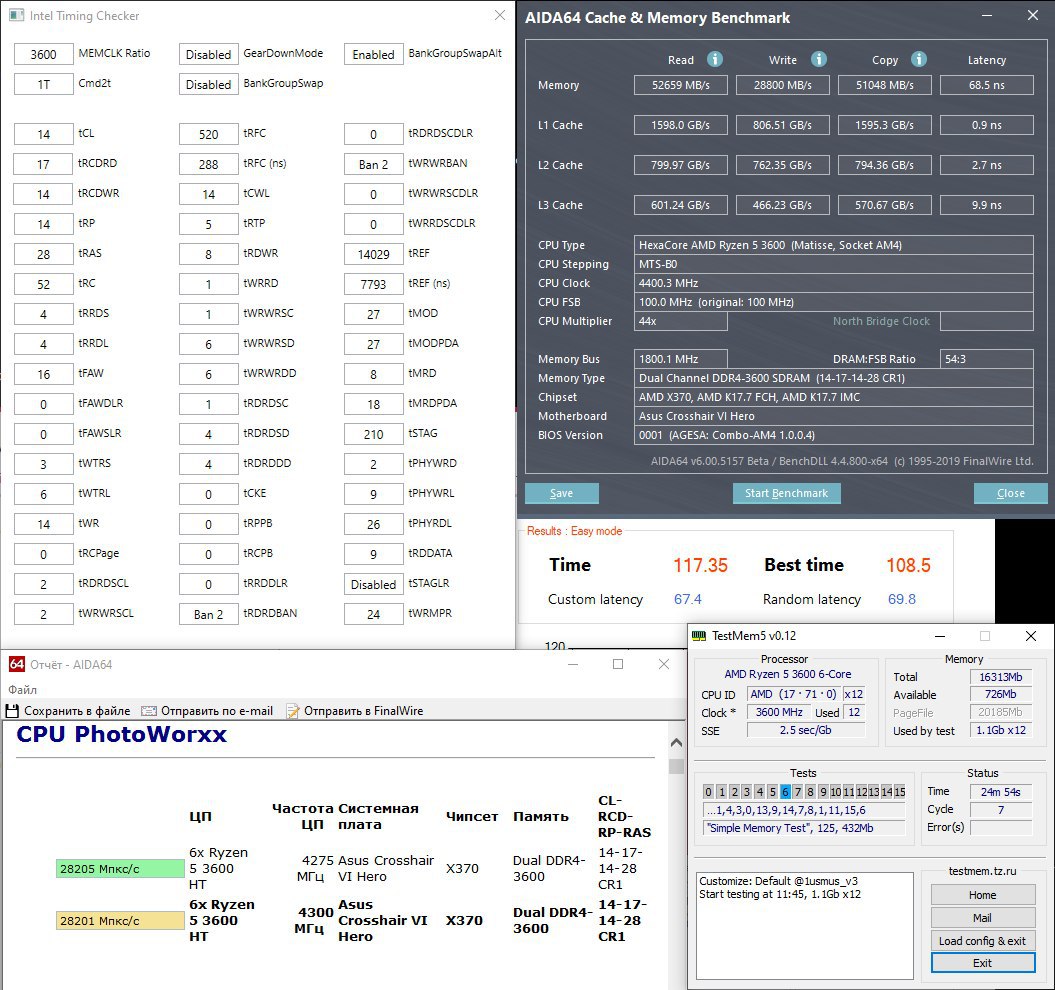The image size is (1055, 990).
Task: Click the Memory Type DDR4-3600 field
Action: [834, 378]
